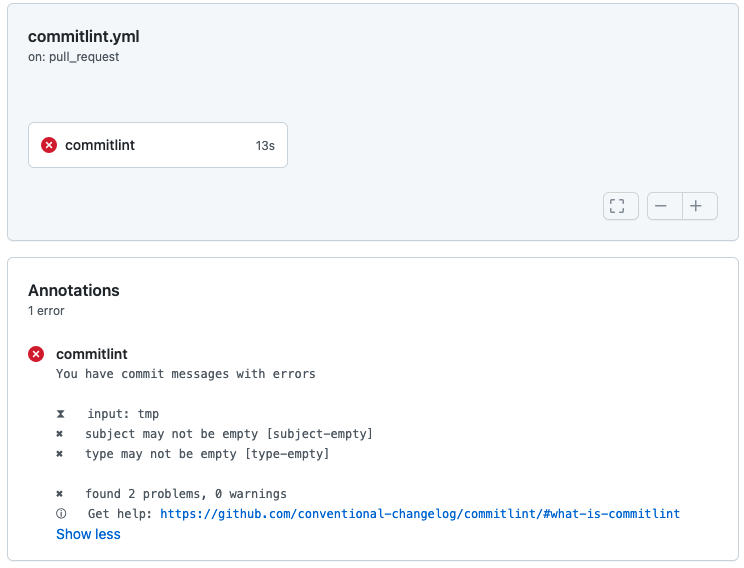Click the commitlint annotation title
Viewport: 744px width, 568px height.
click(92, 354)
